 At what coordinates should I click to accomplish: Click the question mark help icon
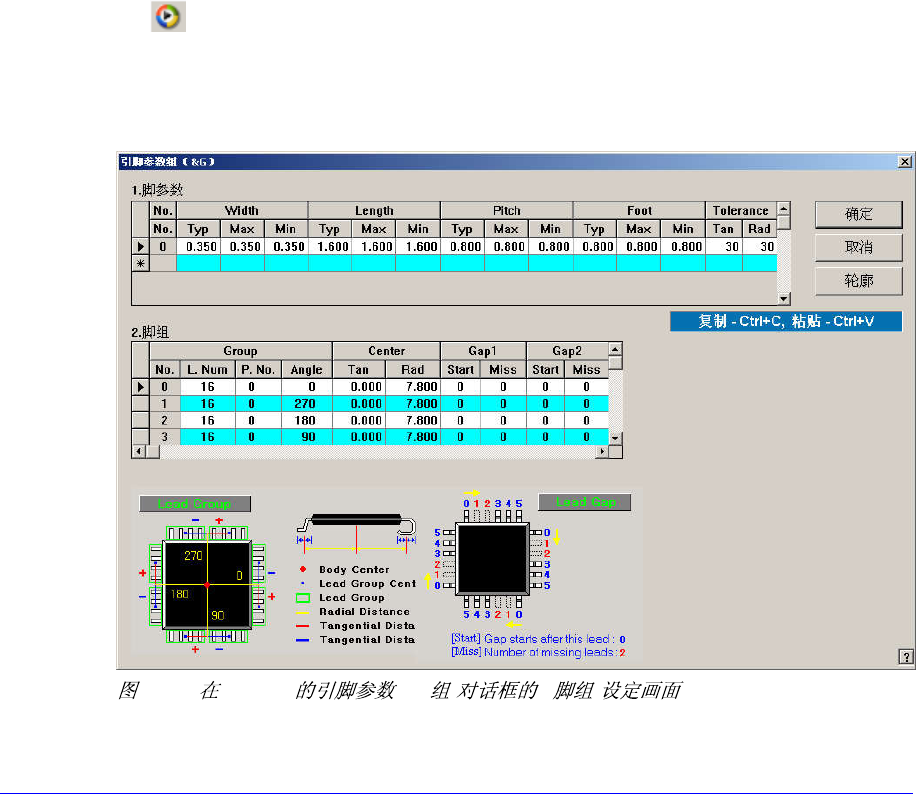click(x=905, y=657)
